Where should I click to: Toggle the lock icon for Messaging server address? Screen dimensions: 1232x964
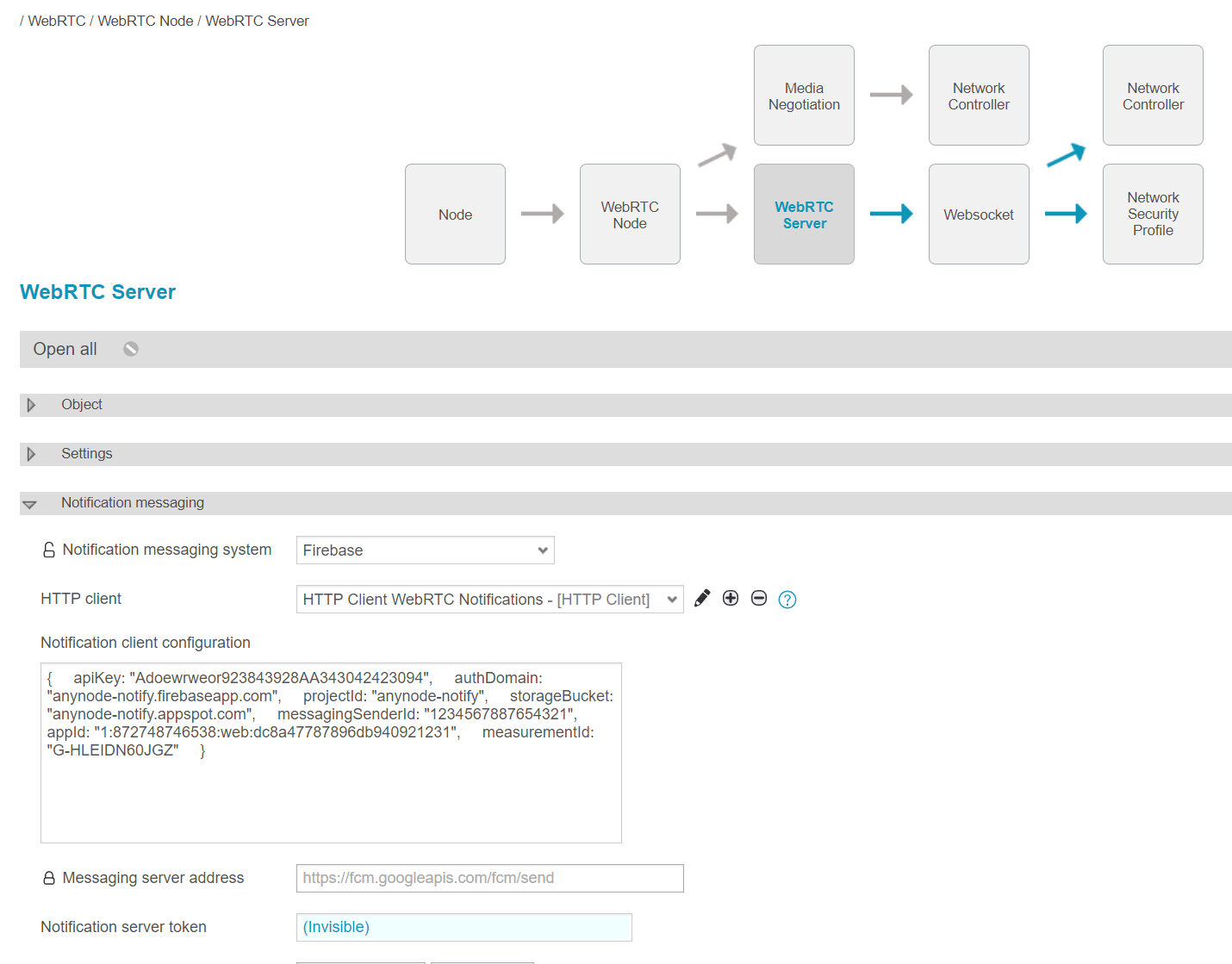[x=49, y=878]
